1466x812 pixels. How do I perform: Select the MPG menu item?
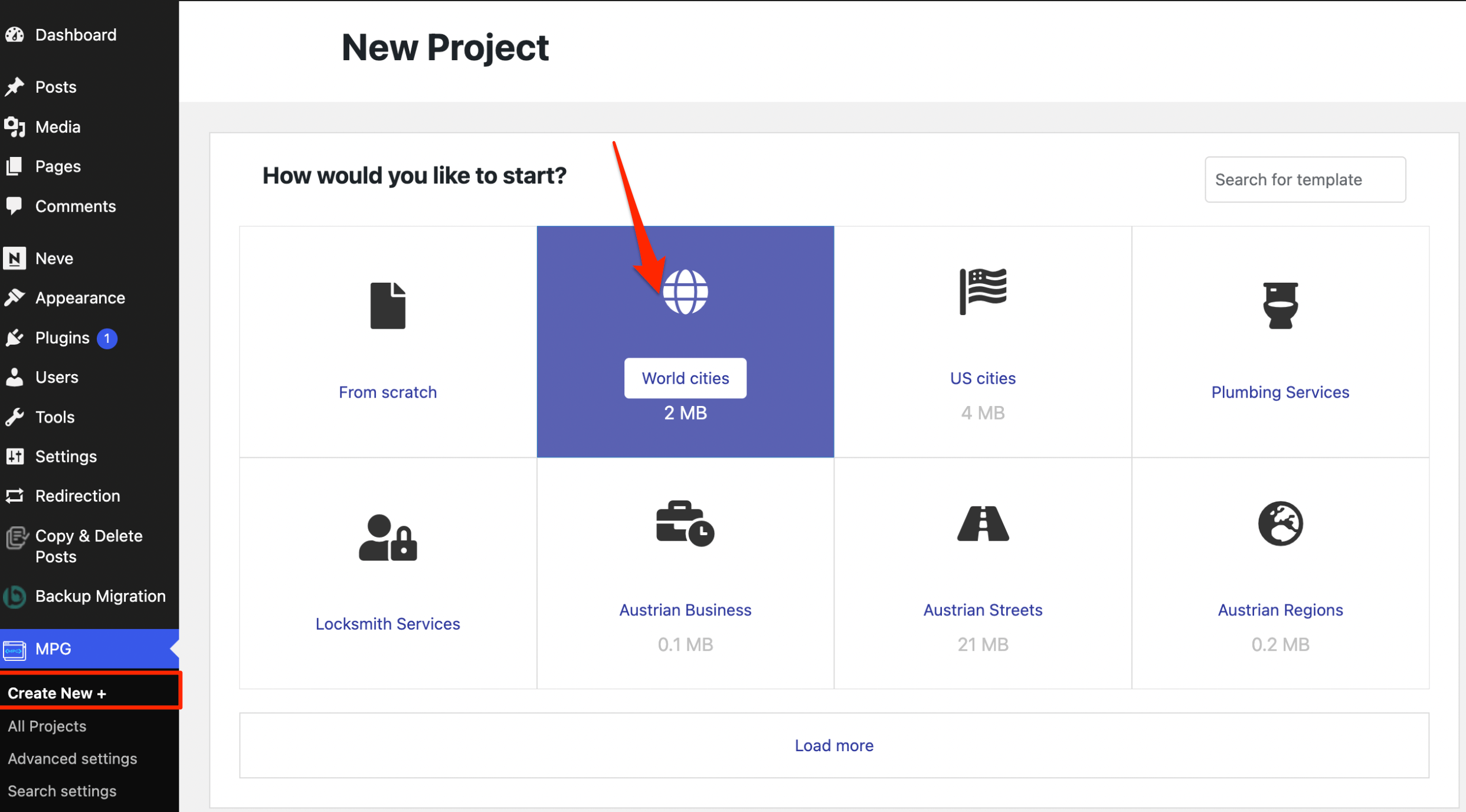coord(53,649)
